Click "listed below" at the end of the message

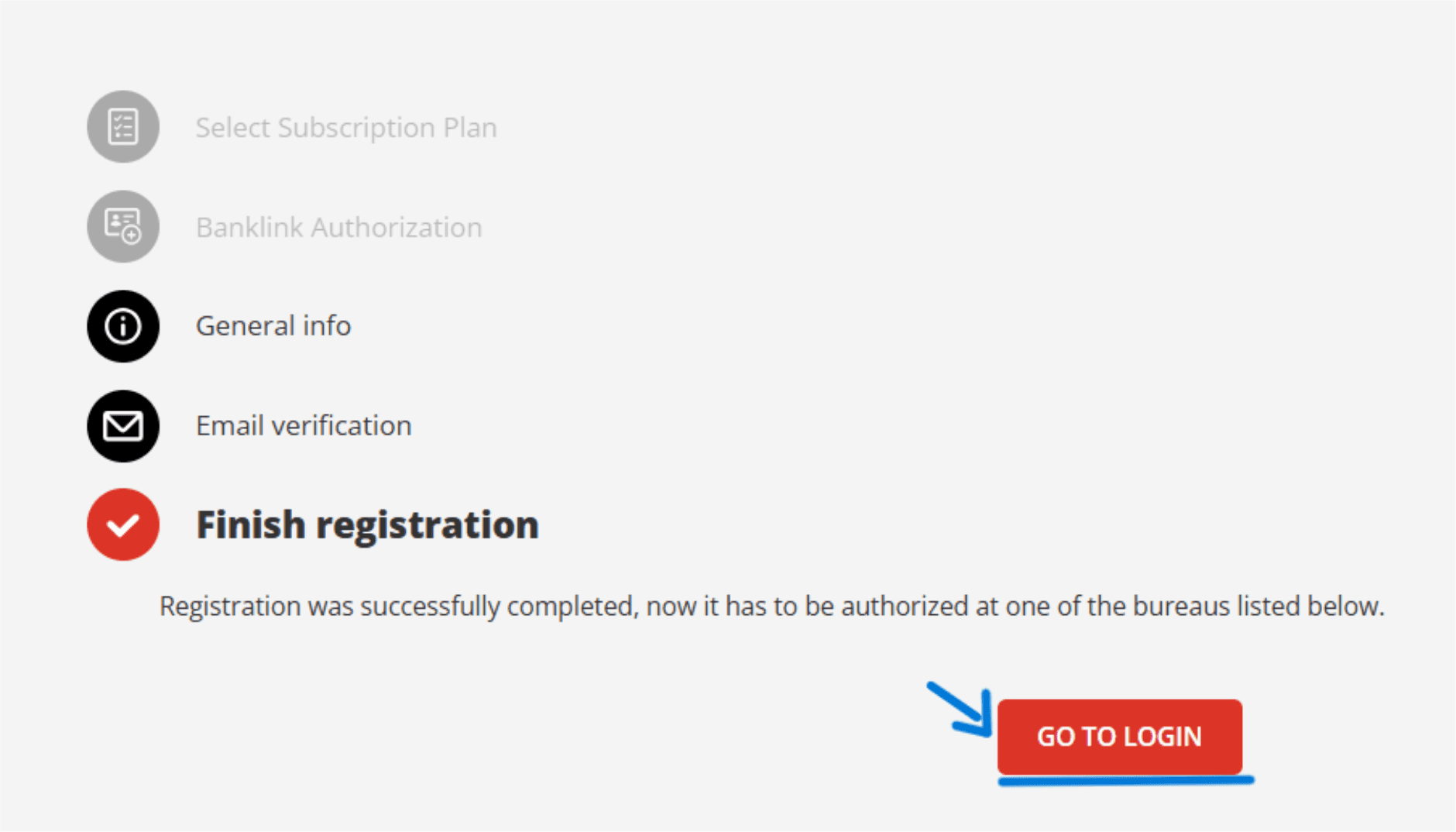(x=1309, y=606)
